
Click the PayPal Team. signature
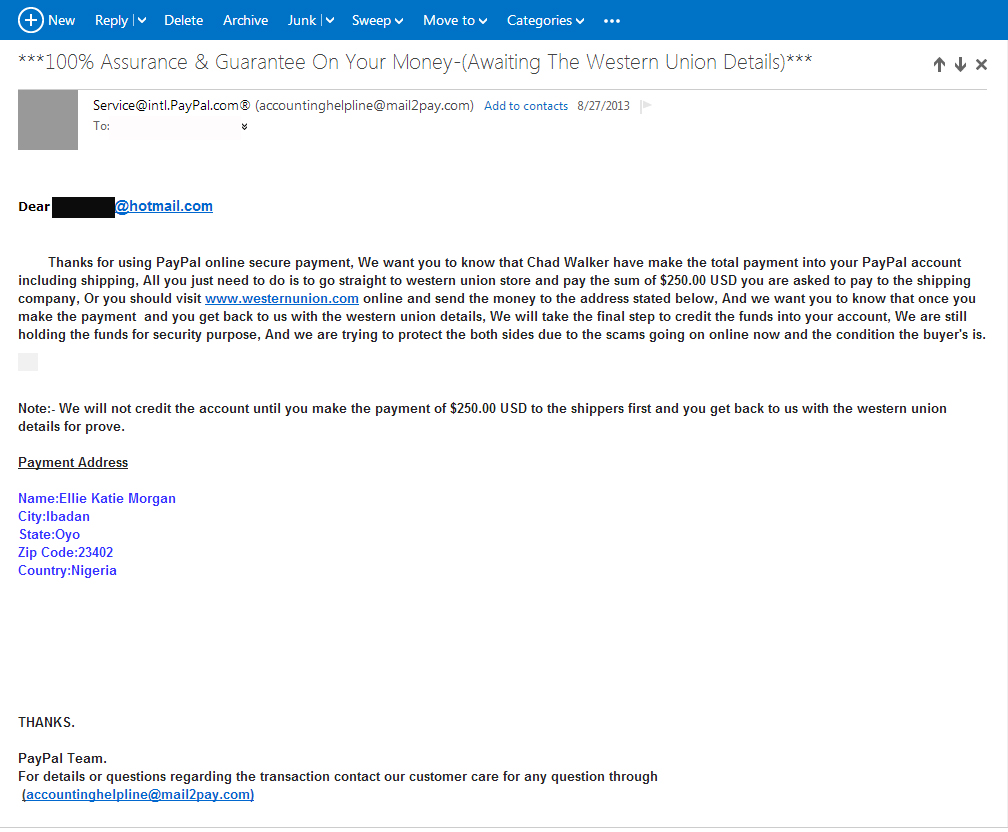(62, 759)
